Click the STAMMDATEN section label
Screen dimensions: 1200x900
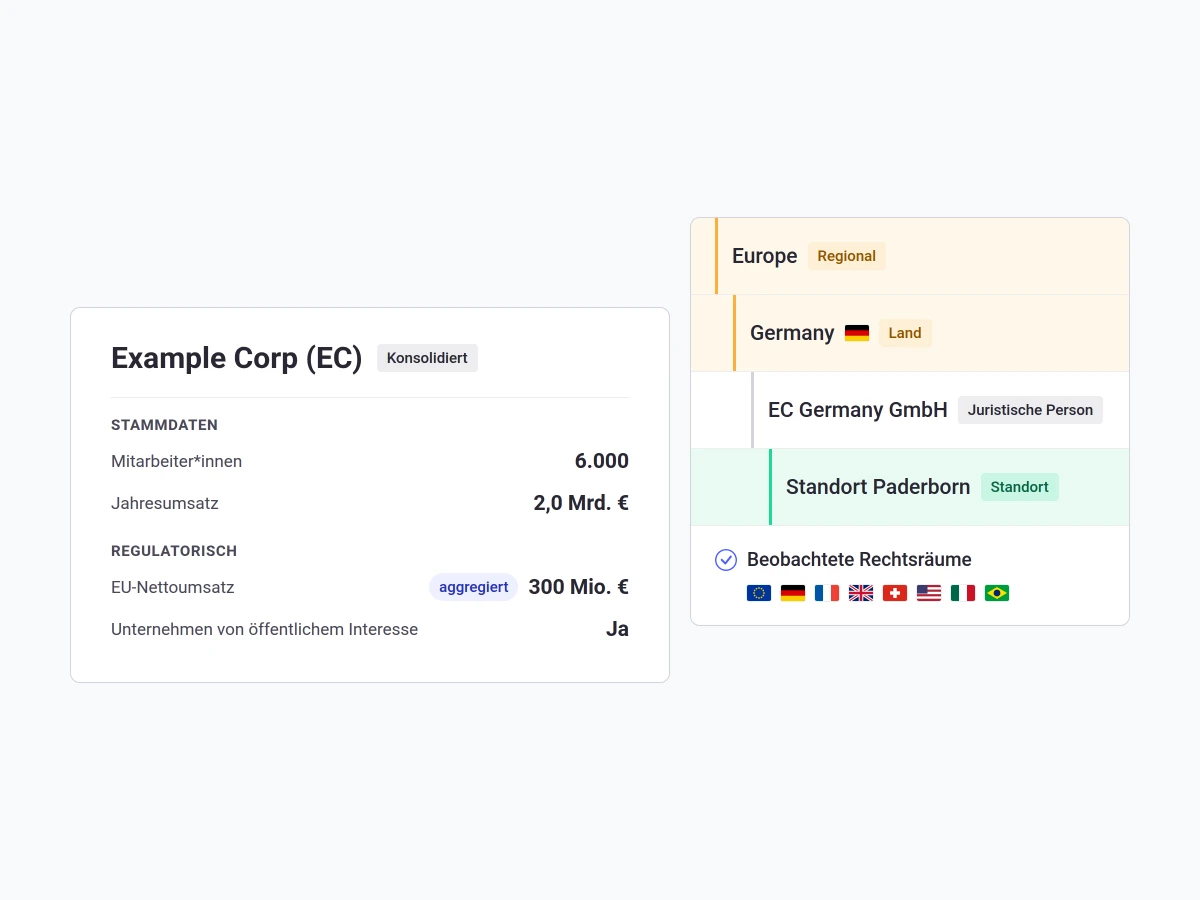click(x=164, y=425)
